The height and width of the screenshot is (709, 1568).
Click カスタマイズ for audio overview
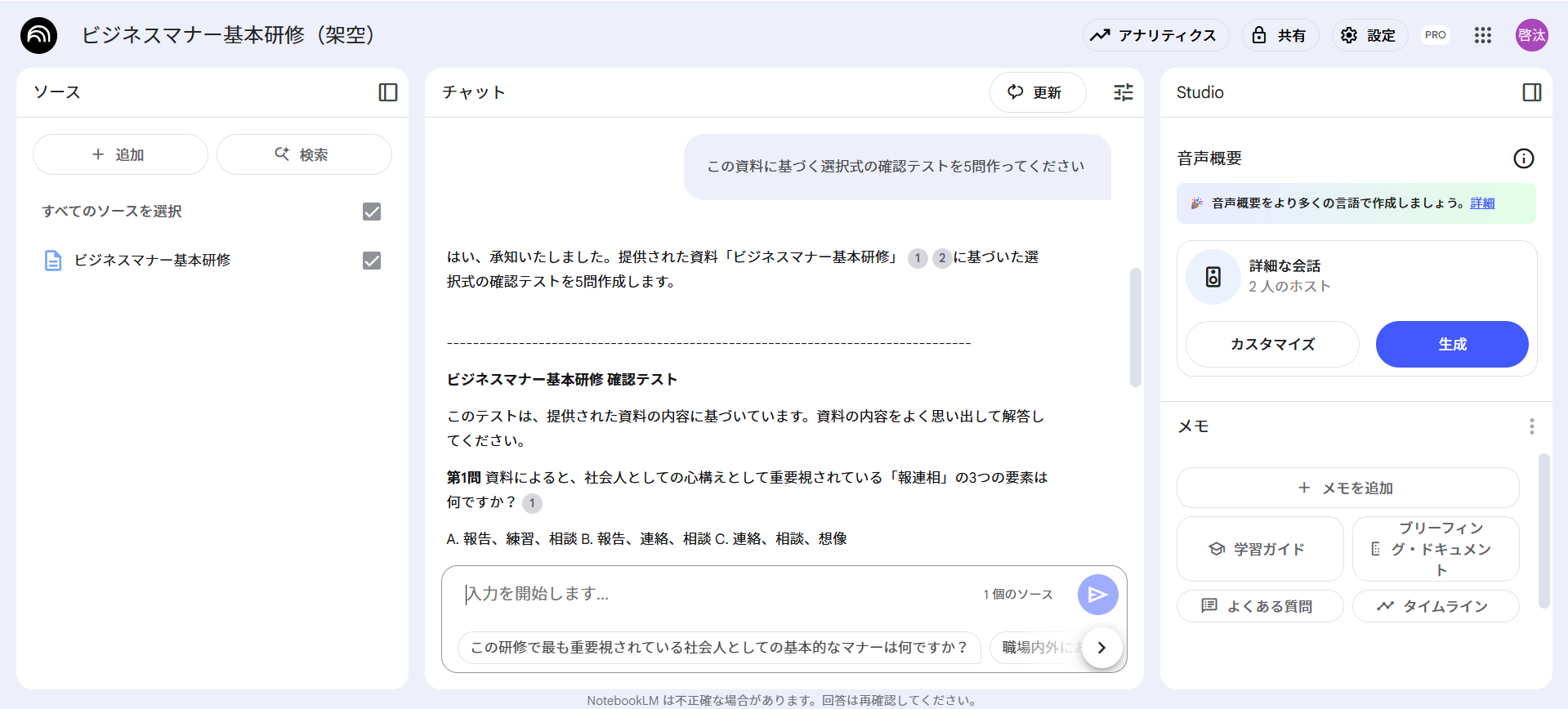click(1272, 345)
